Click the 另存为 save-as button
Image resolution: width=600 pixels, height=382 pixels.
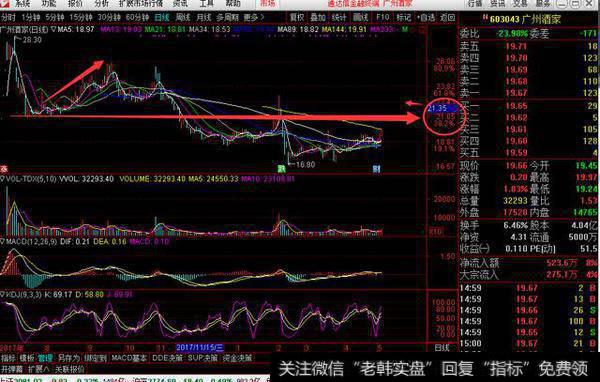click(68, 358)
